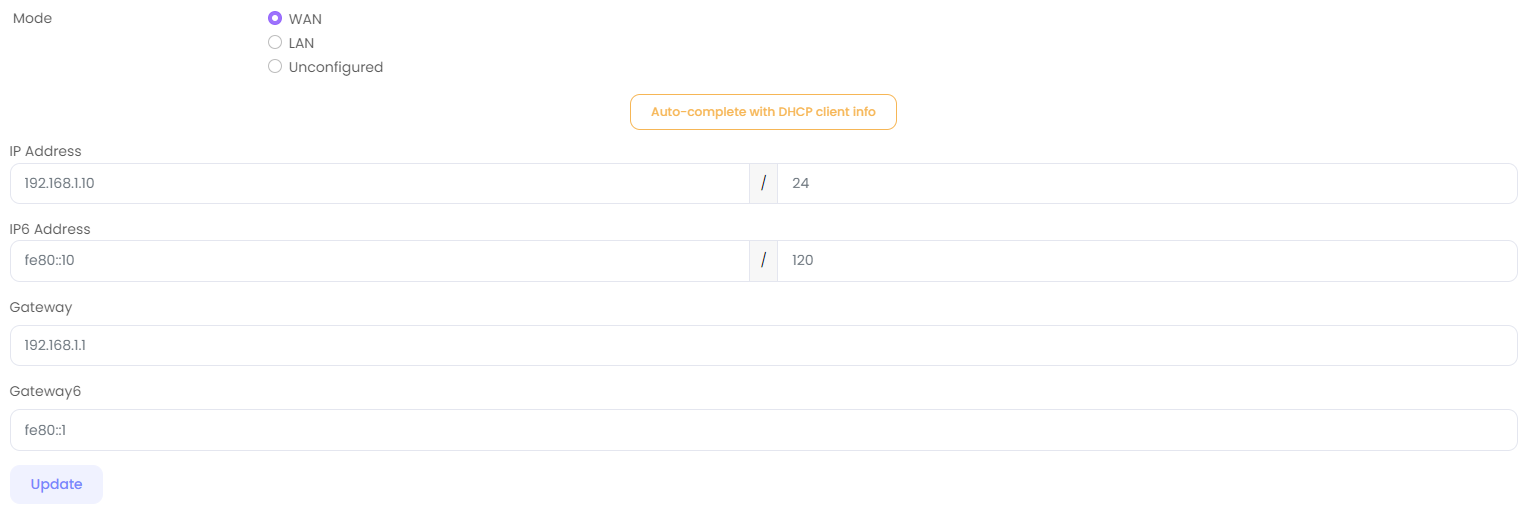Focus the Gateway field showing 192.168.1.1

pos(763,346)
